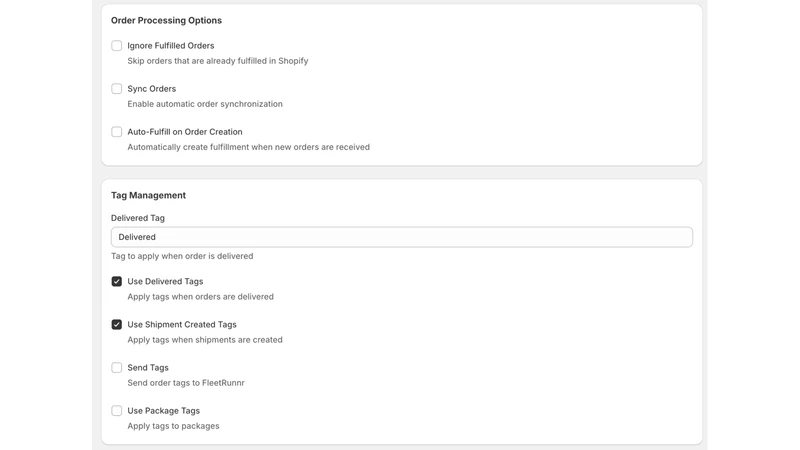The image size is (800, 450).
Task: Tick the Sync Orders checkbox
Action: pos(117,89)
